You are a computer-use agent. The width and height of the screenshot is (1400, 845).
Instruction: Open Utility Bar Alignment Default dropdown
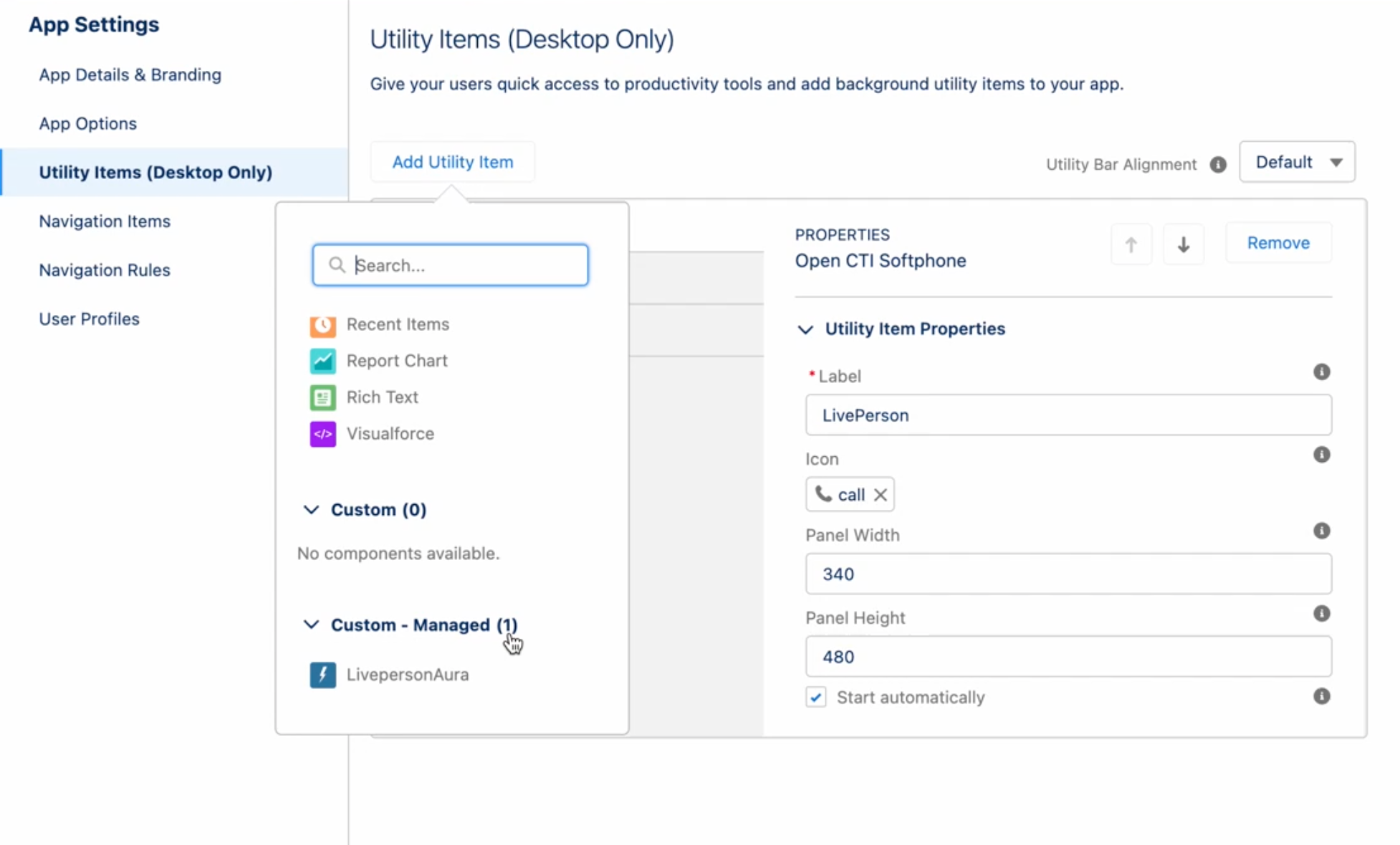click(1297, 162)
